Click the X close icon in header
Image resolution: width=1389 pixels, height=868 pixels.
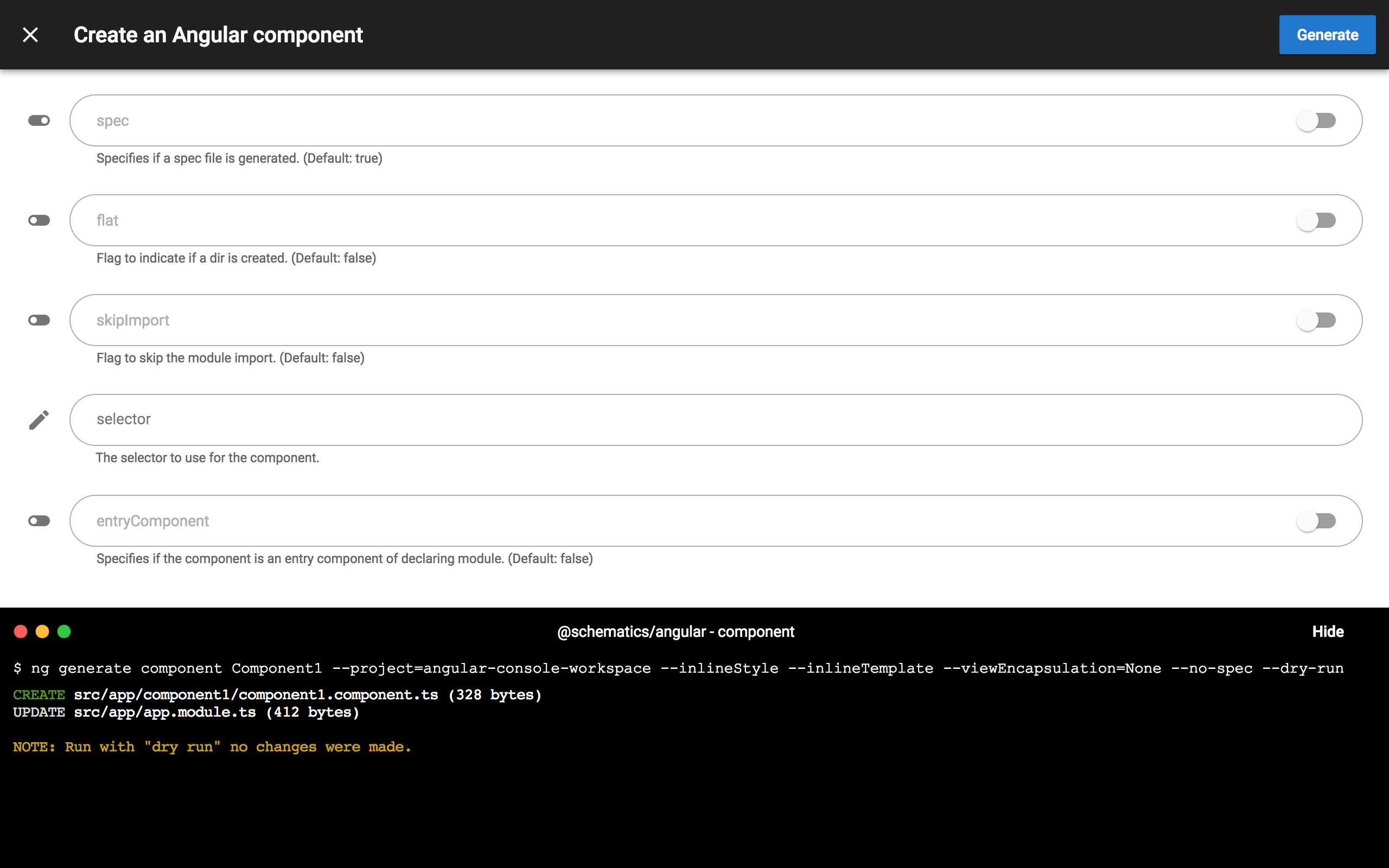[30, 35]
